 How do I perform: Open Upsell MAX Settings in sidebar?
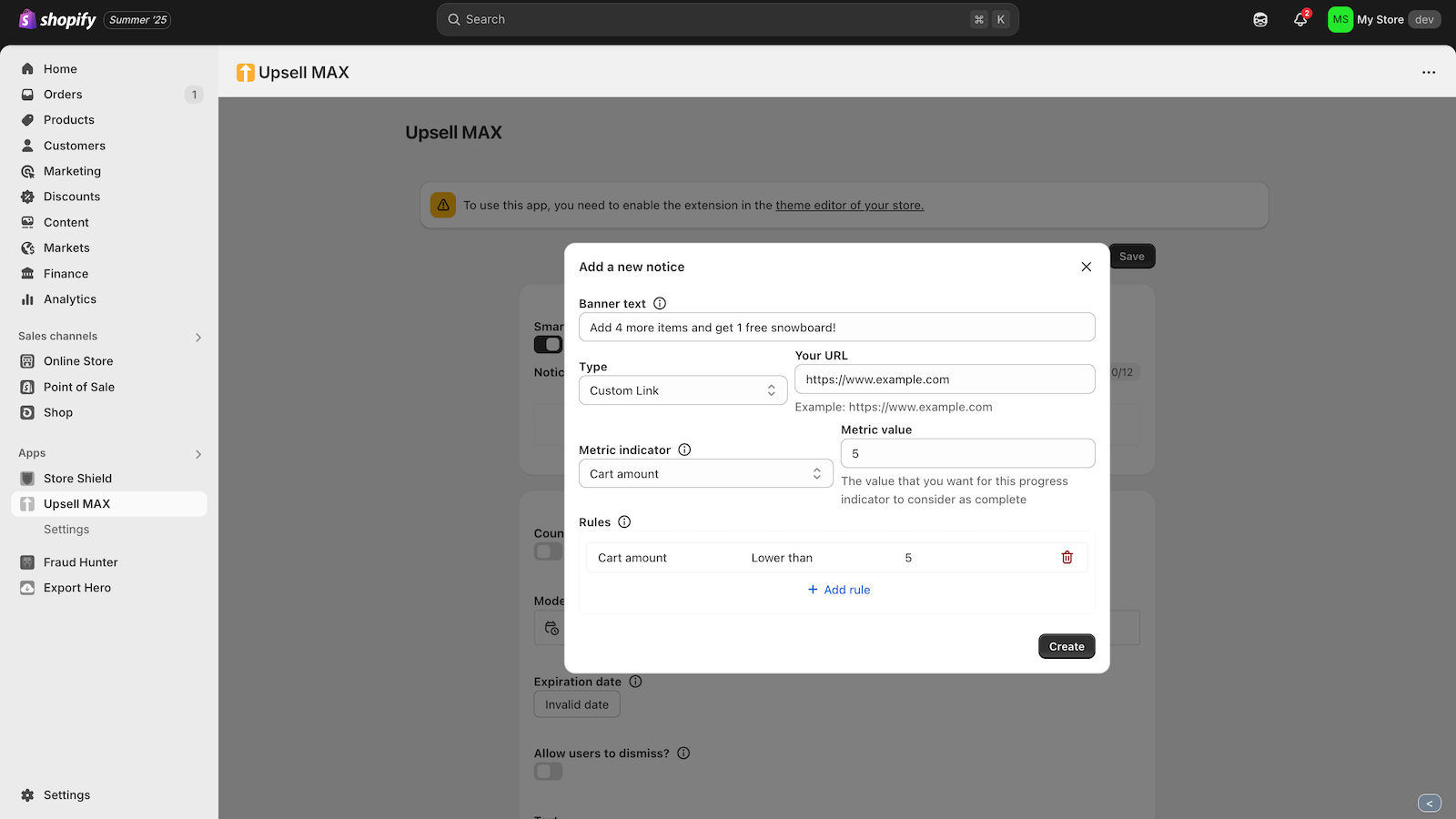66,529
